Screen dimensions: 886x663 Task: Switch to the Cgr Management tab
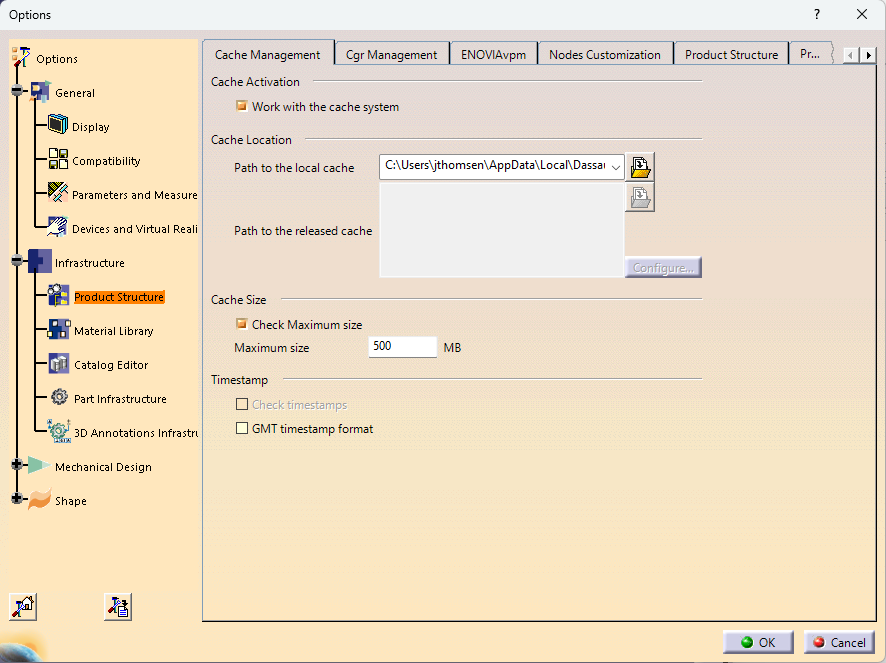[x=392, y=55]
